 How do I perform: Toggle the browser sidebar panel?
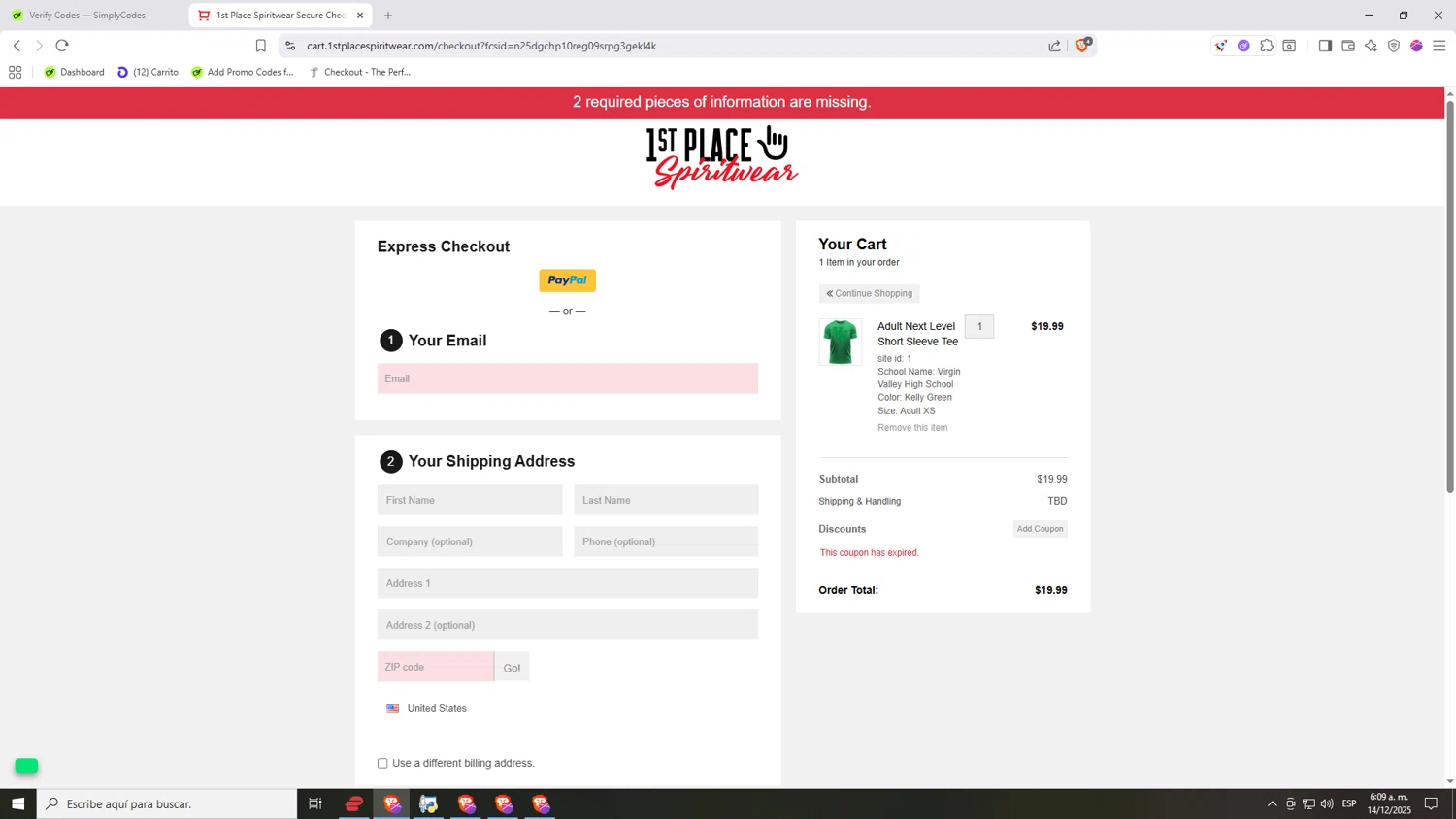pos(1325,46)
